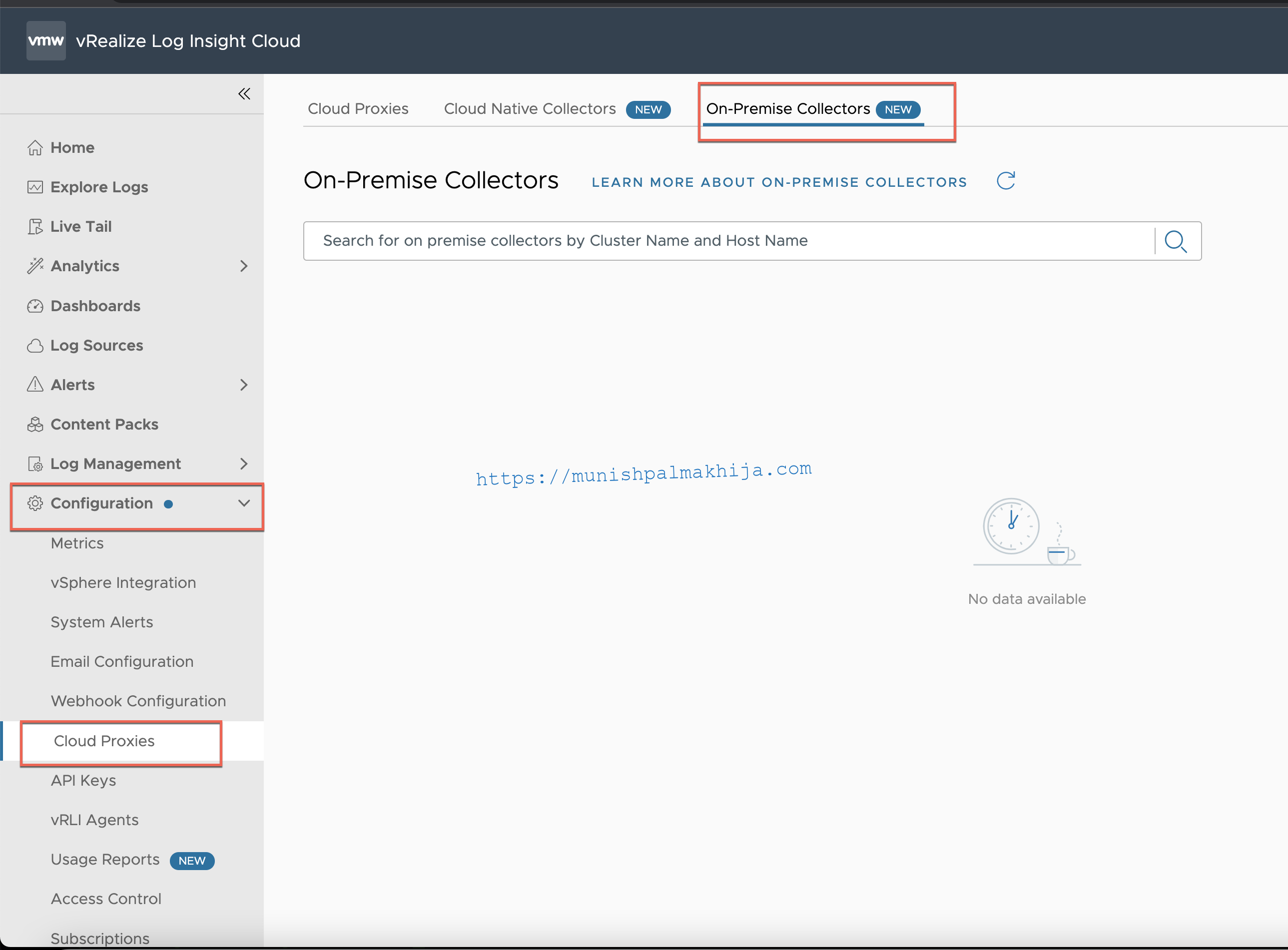Select vSphere Integration under Configuration
The width and height of the screenshot is (1288, 950).
point(123,582)
